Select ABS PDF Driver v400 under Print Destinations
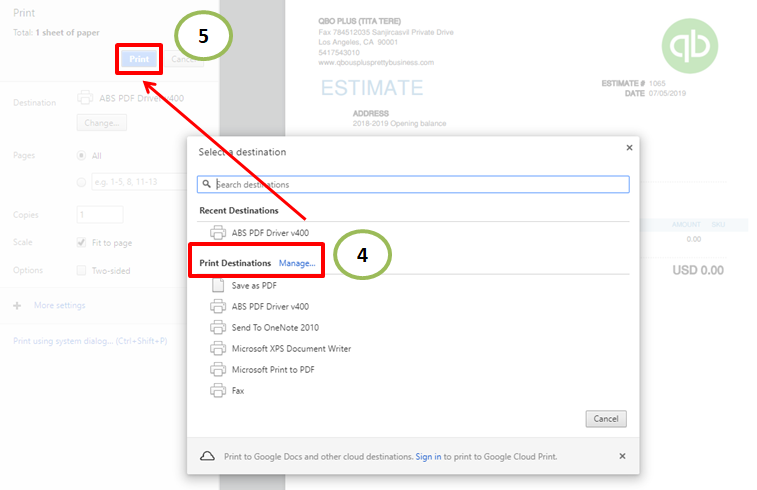 tap(270, 307)
